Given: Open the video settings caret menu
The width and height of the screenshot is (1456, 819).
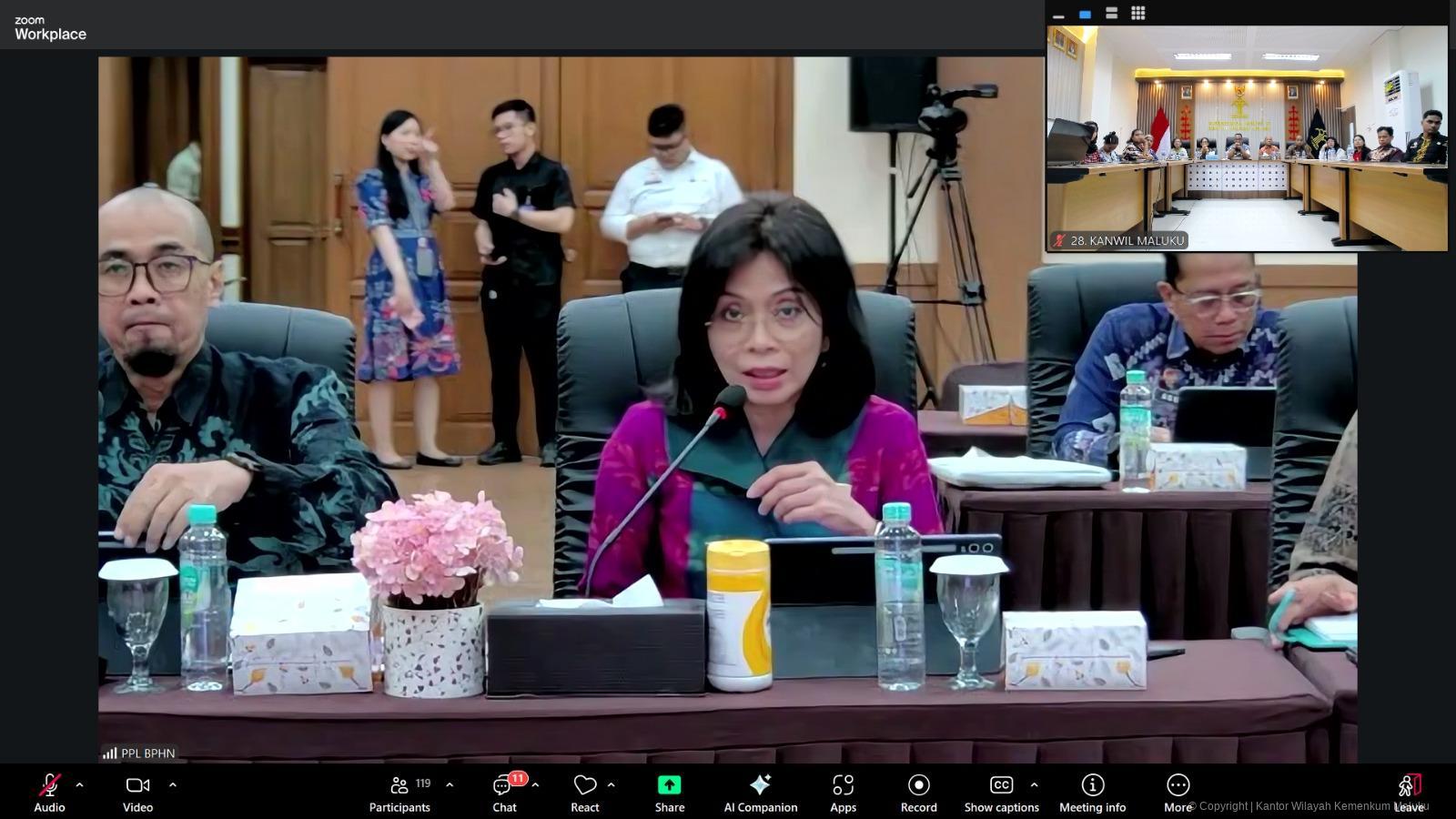Looking at the screenshot, I should click(x=173, y=784).
